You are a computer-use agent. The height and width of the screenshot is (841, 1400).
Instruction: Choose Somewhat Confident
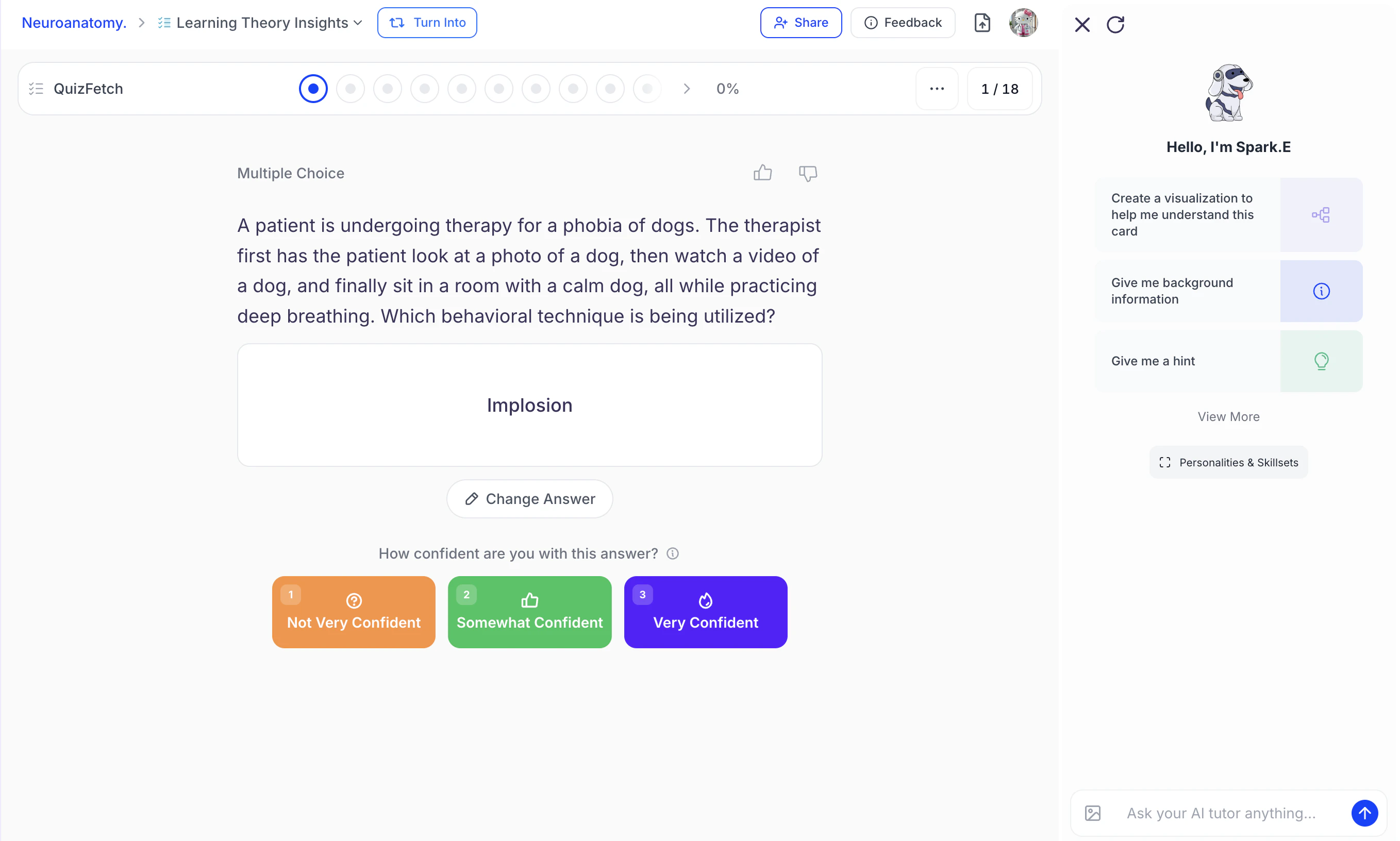pyautogui.click(x=529, y=612)
